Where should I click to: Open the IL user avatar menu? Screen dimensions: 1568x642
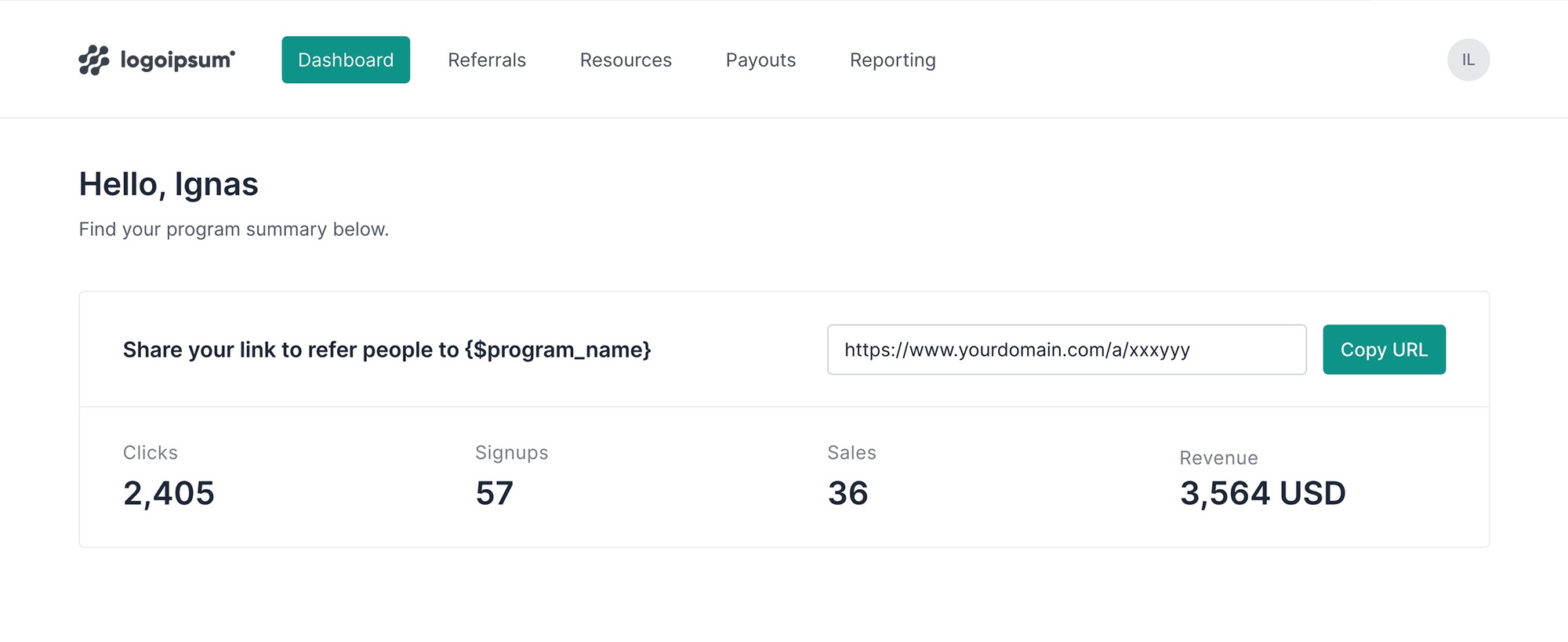[1468, 60]
